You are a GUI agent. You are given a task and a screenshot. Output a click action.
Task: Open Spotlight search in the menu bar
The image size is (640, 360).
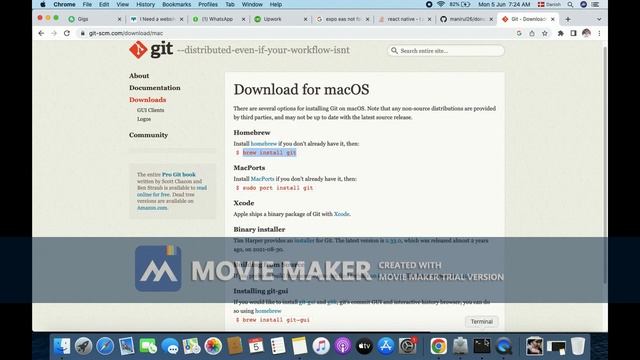570,4
